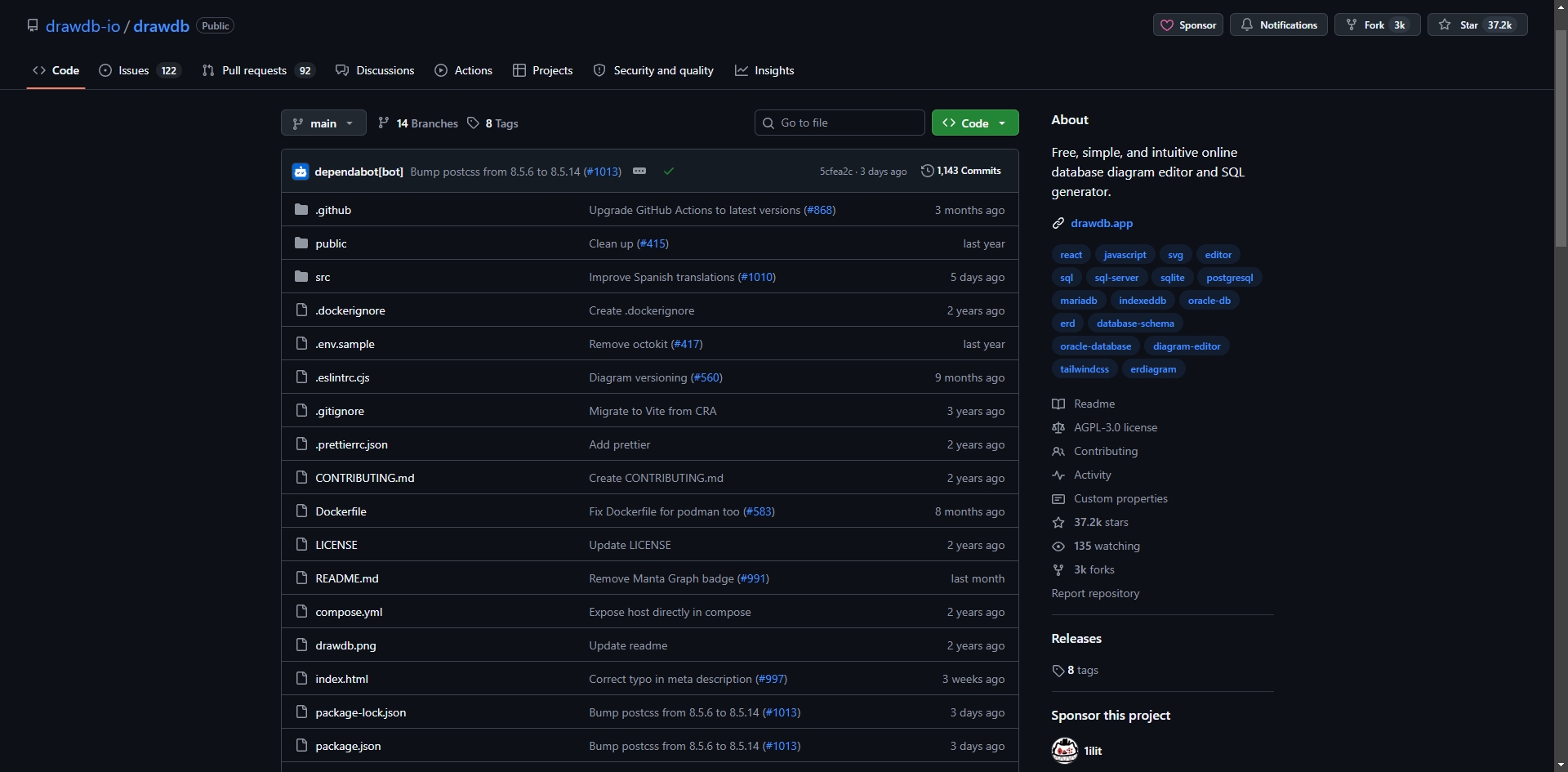This screenshot has width=1568, height=772.
Task: Open pull request #1010 link in the src row
Action: [756, 277]
